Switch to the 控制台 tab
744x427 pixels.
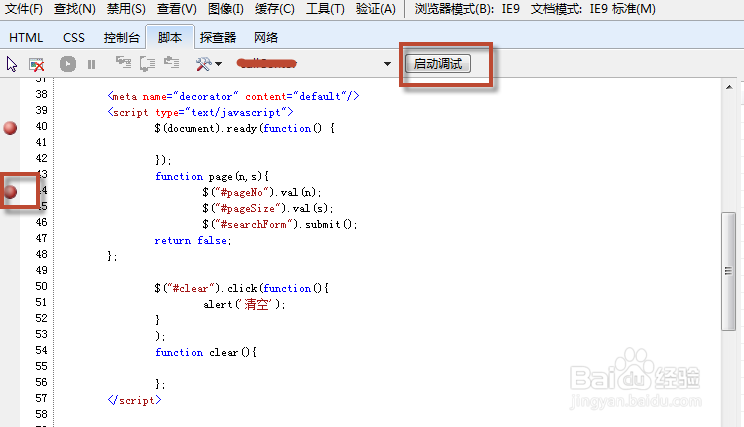(x=121, y=37)
